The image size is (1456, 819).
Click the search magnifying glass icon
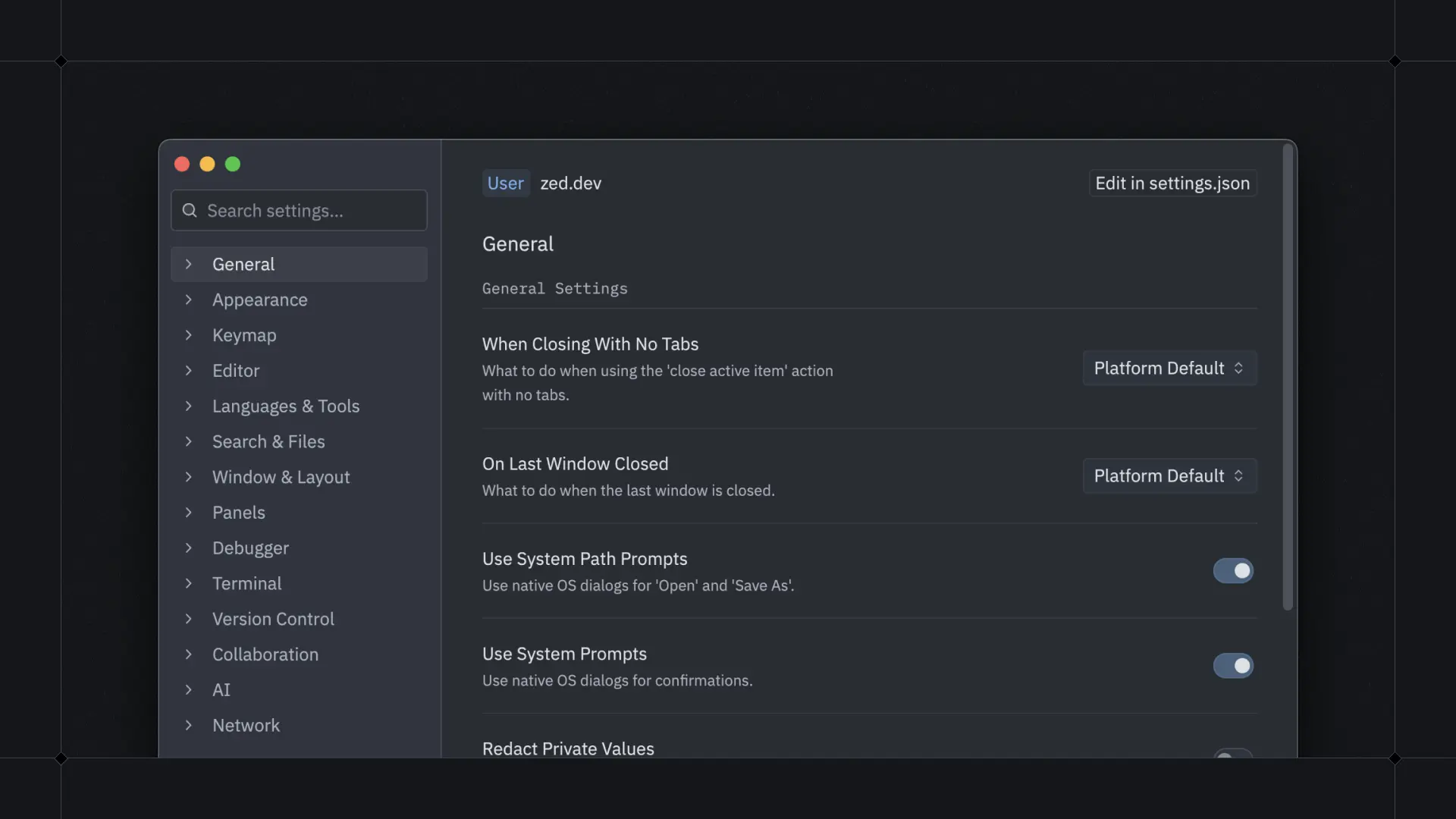click(x=189, y=211)
